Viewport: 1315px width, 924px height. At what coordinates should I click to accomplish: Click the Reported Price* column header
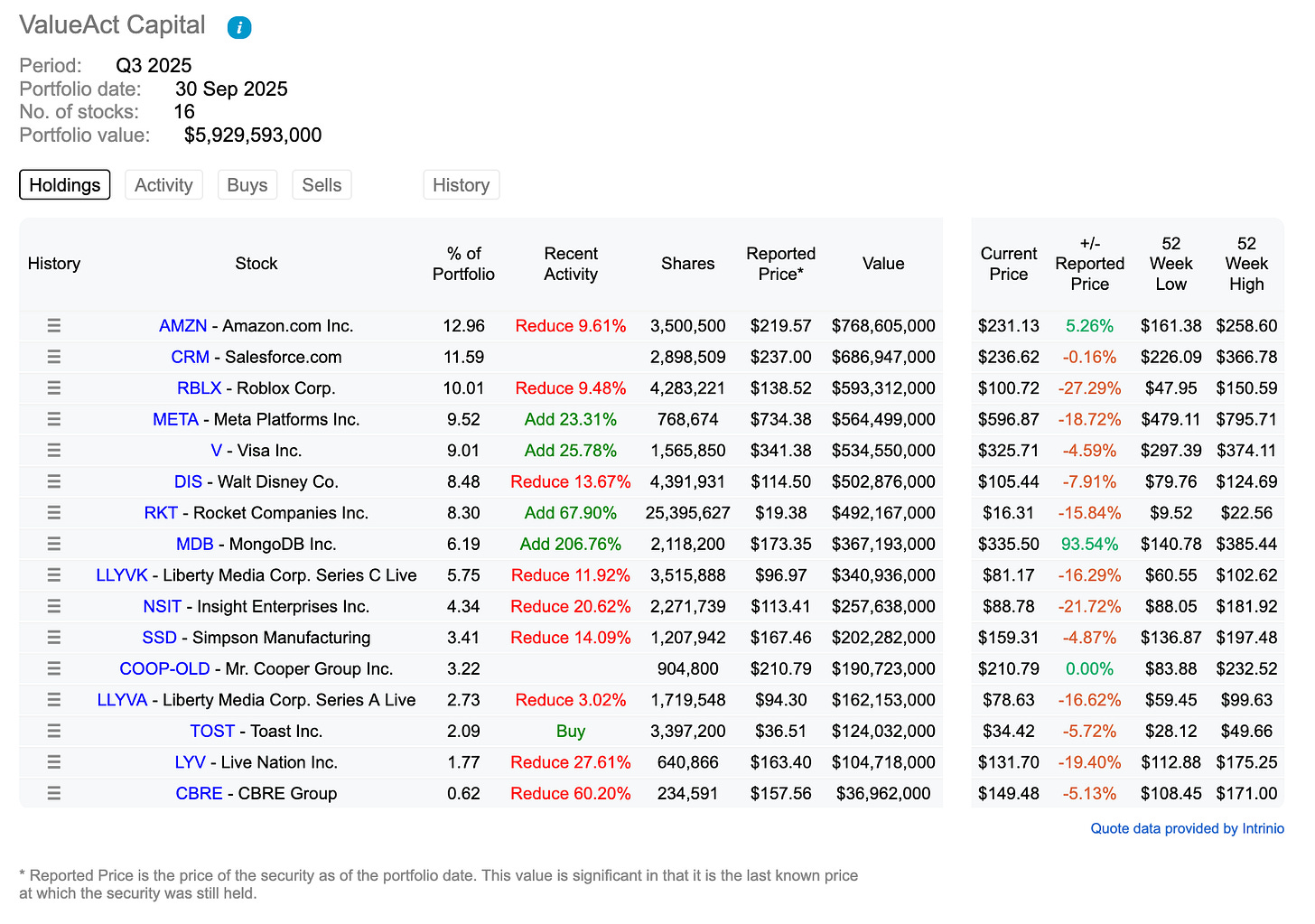[781, 264]
